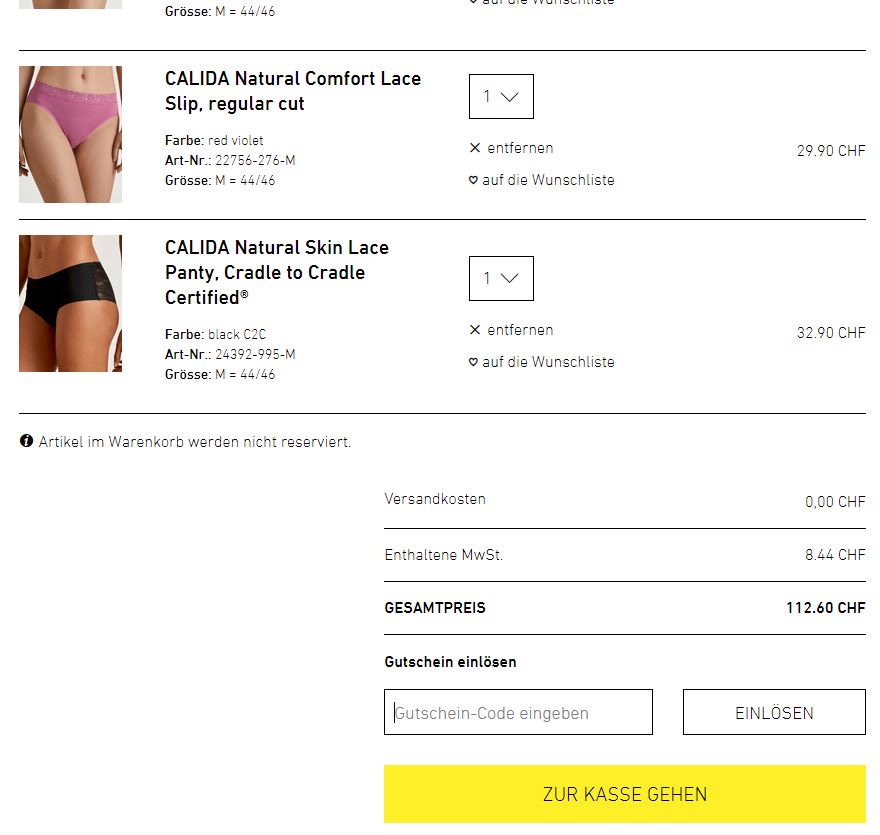Open quantity dropdown for Natural Comfort Lace Slip
This screenshot has height=835, width=880.
pyautogui.click(x=501, y=97)
